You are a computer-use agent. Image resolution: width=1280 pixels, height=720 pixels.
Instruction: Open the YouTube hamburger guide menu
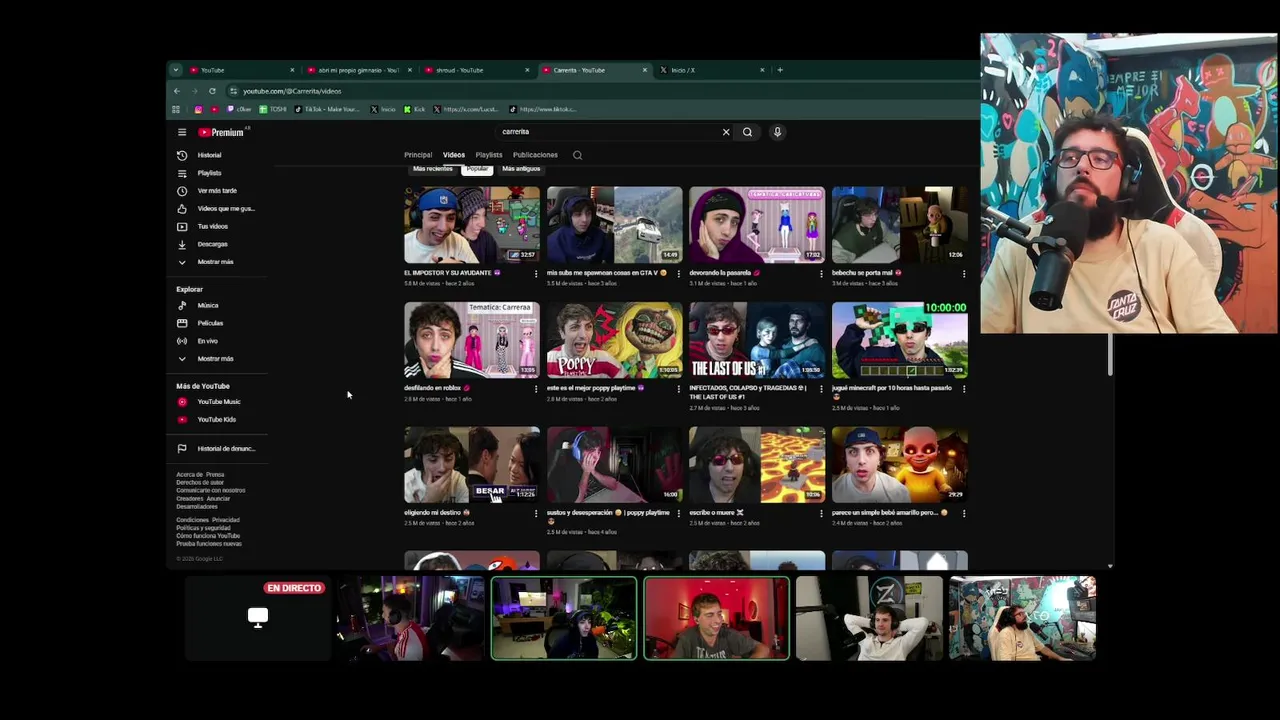[182, 132]
